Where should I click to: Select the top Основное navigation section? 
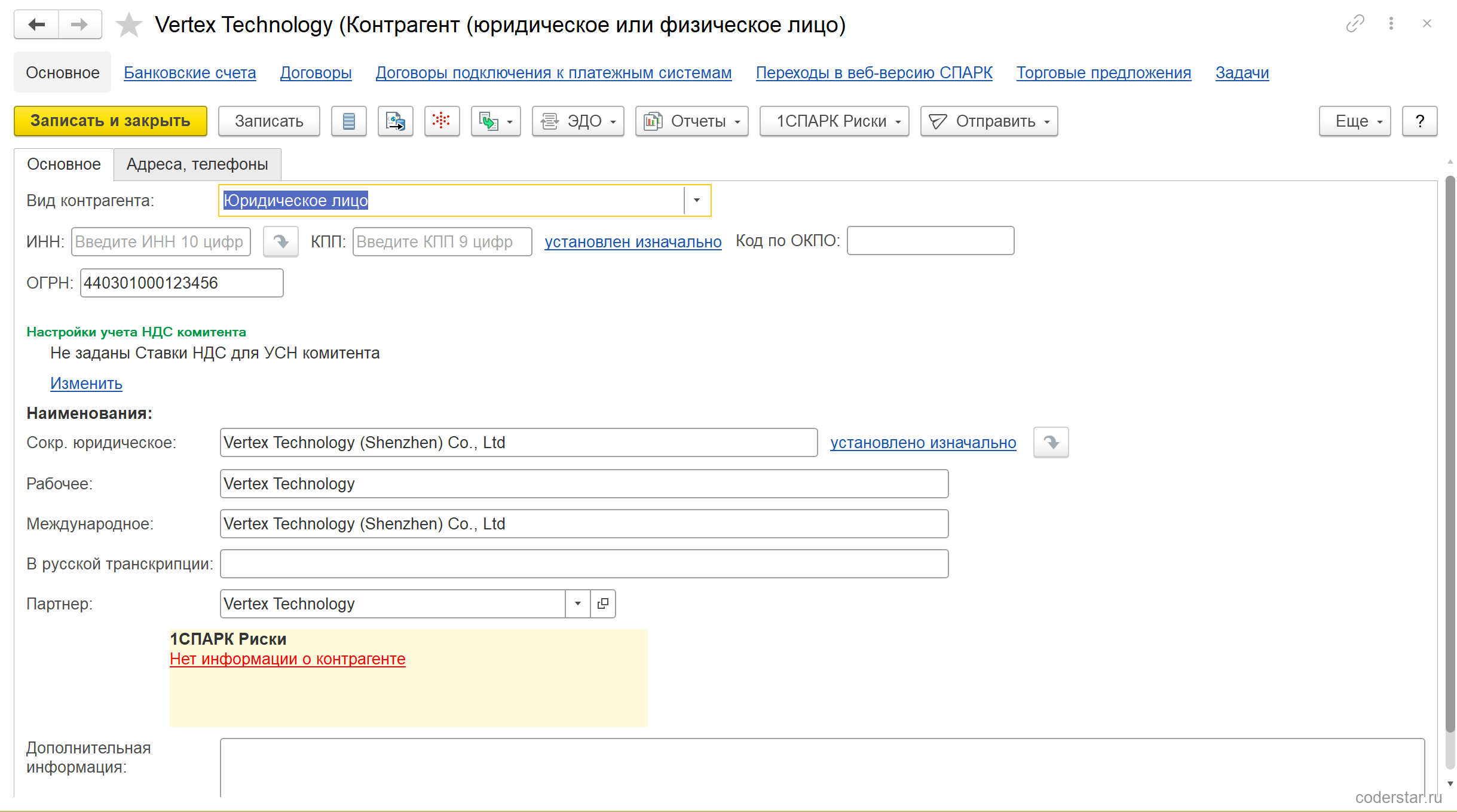tap(63, 73)
